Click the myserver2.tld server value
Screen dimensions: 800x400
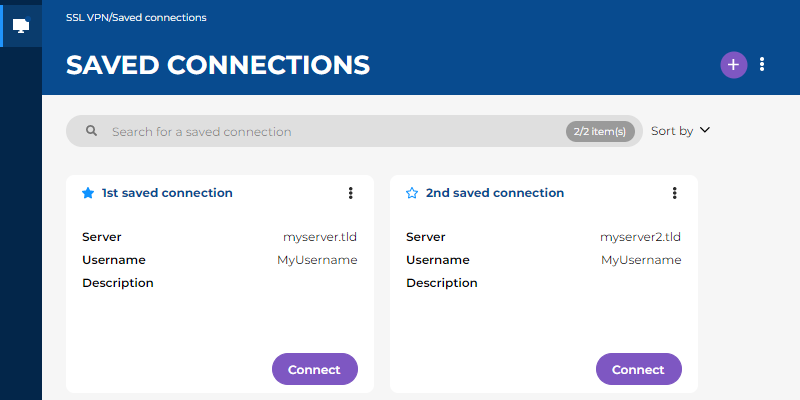(x=640, y=237)
